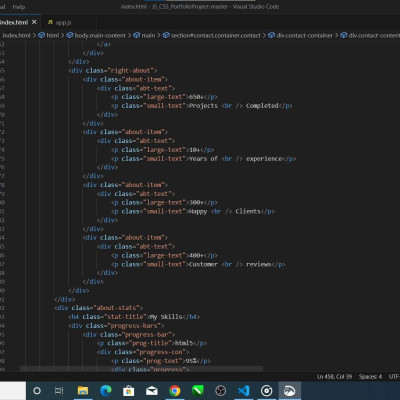Open the Help menu
This screenshot has width=400, height=400.
pos(19,7)
